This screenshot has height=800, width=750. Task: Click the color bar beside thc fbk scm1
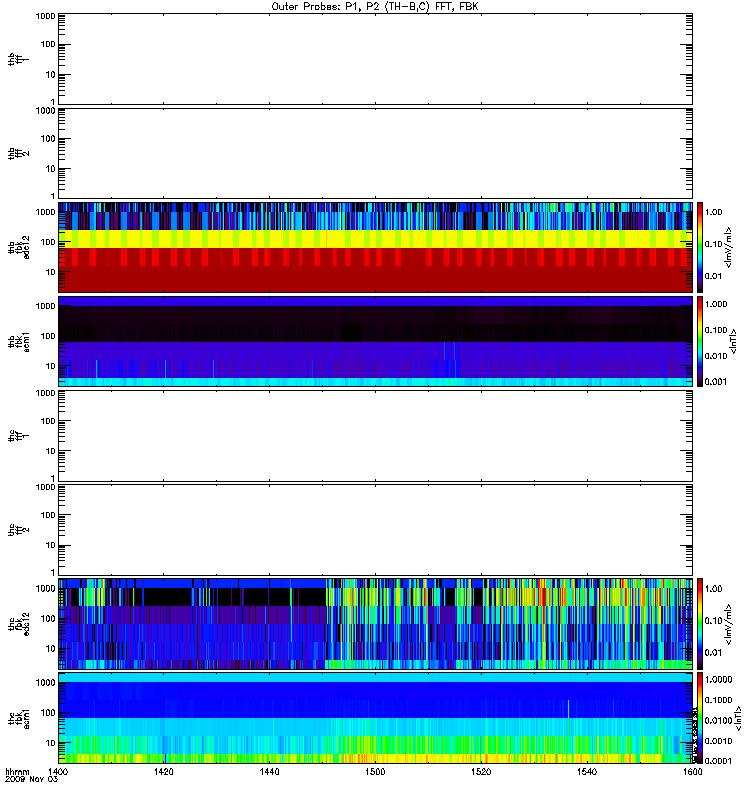point(700,718)
